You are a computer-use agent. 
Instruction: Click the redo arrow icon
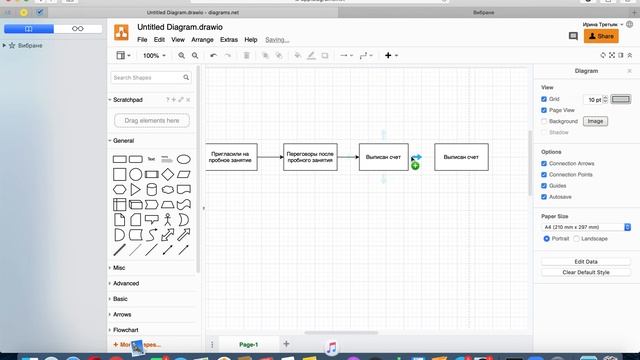228,56
